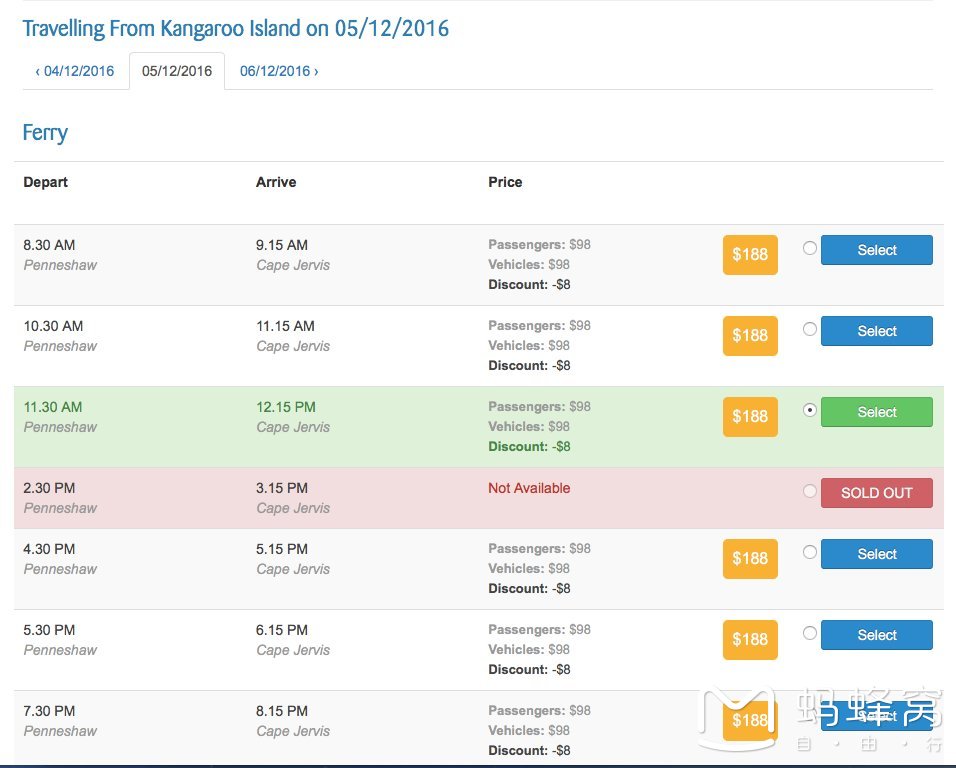Screen dimensions: 956x768
Task: Choose the 10.30 AM ferry radio button
Action: click(810, 329)
